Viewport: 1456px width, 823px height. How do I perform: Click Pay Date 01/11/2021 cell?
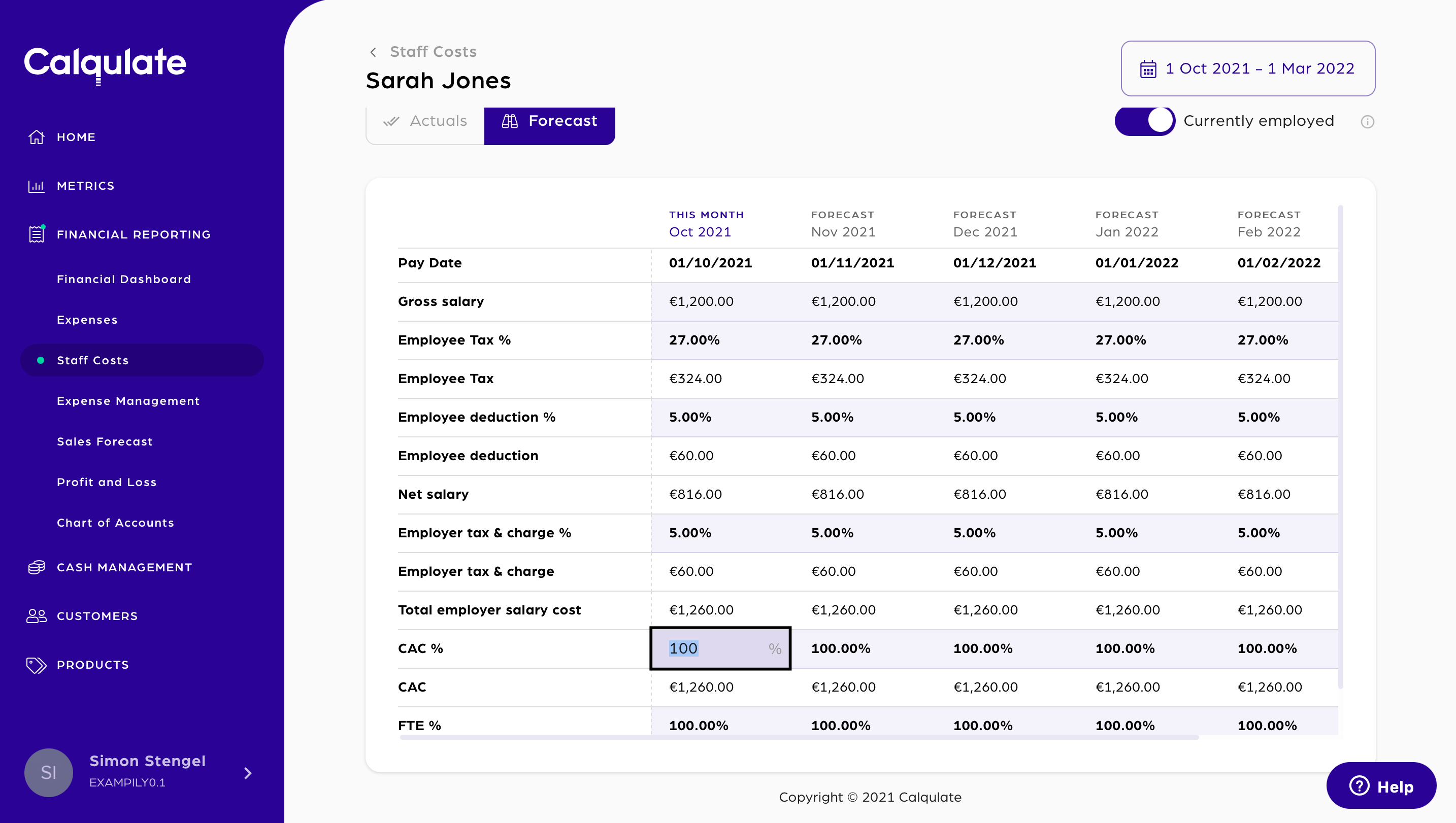(853, 263)
